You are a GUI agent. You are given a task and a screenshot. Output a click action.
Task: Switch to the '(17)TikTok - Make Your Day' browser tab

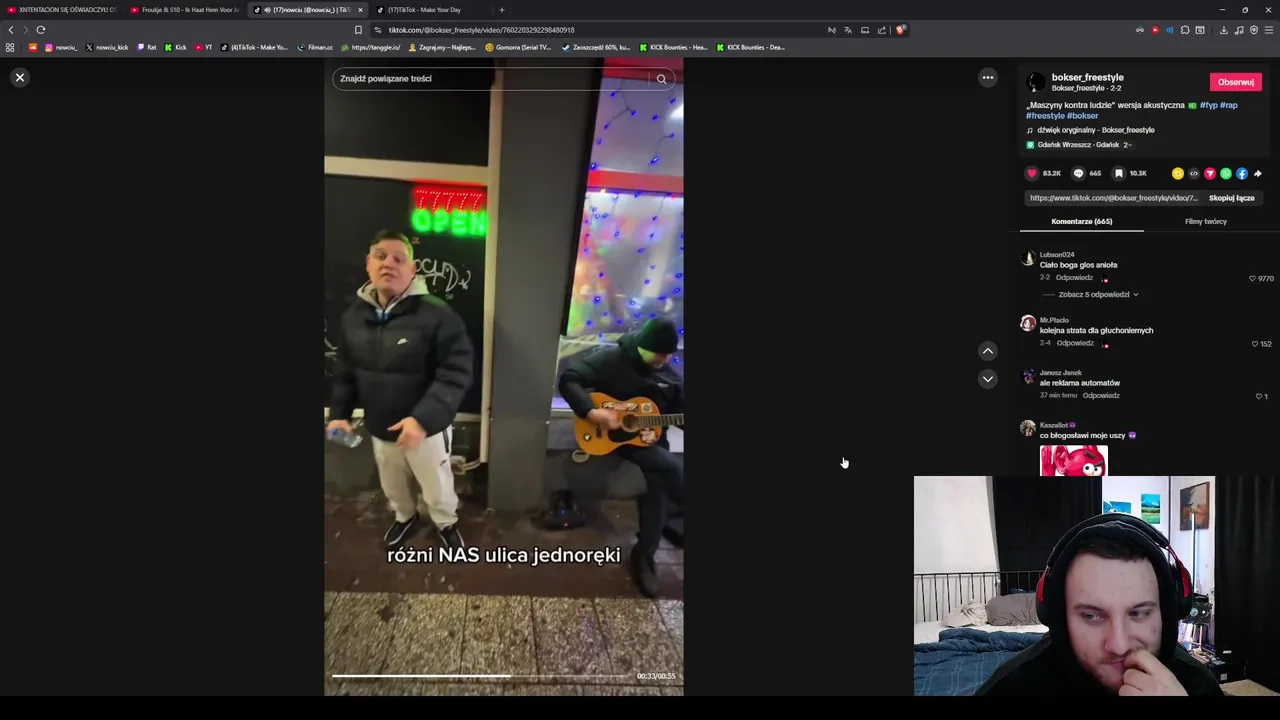coord(425,10)
